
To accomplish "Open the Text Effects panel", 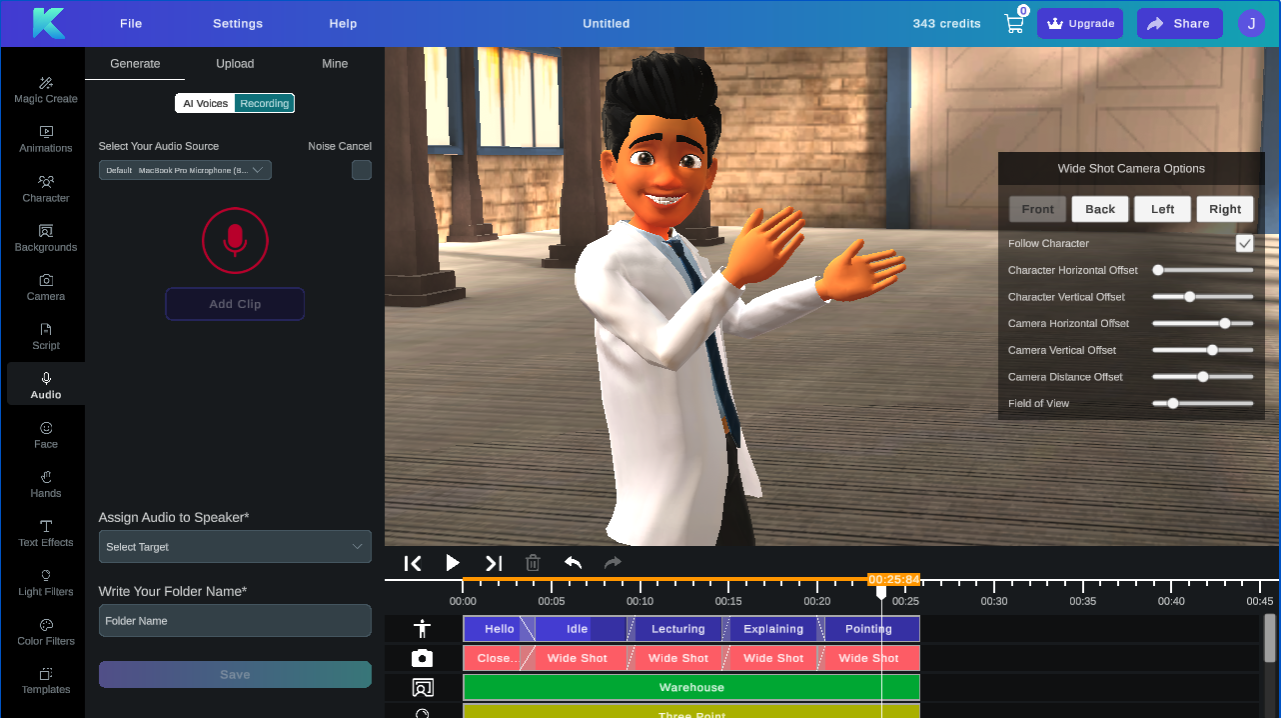I will 46,533.
